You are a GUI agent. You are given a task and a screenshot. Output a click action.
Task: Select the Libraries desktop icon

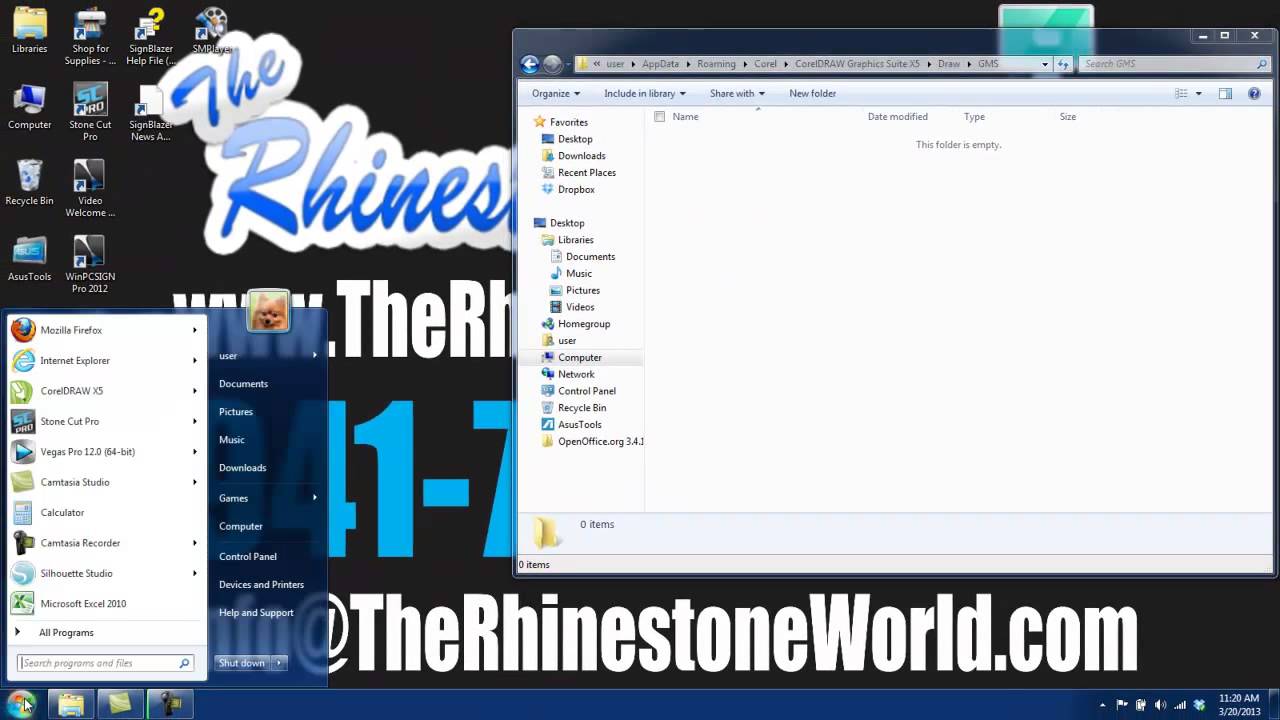point(30,30)
